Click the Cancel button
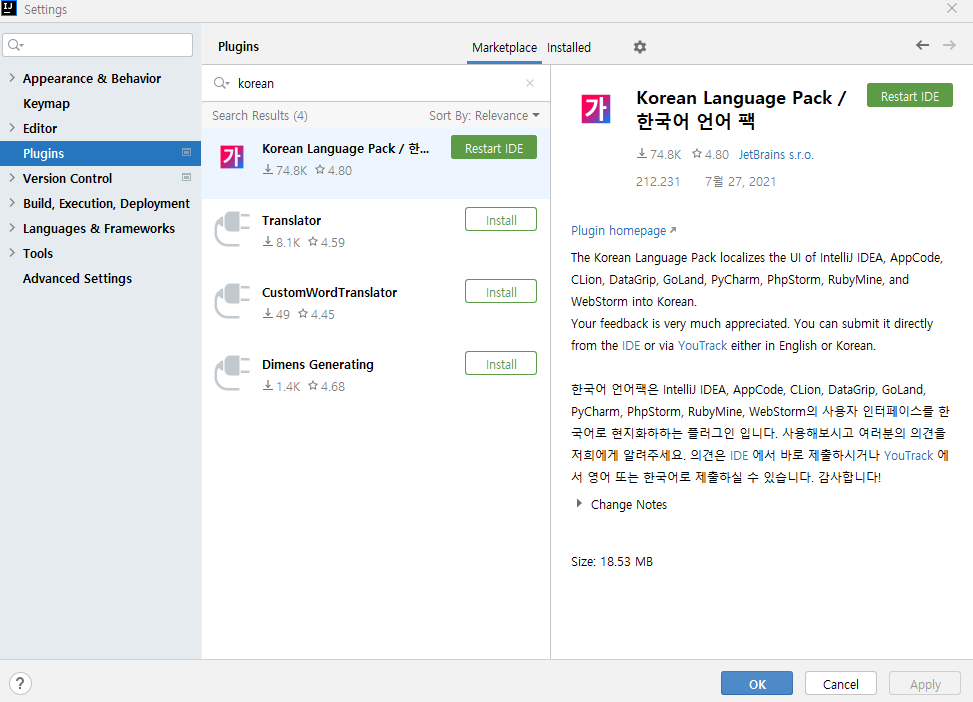The height and width of the screenshot is (702, 973). pos(841,683)
